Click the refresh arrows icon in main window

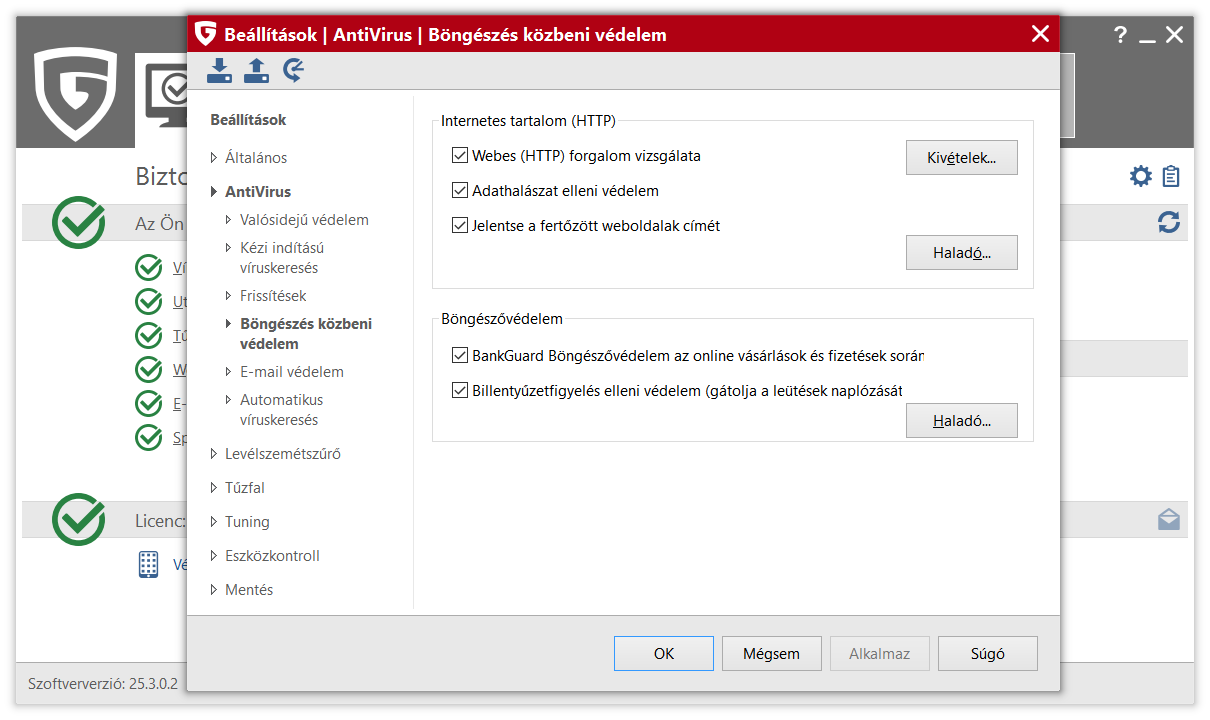tap(1169, 222)
